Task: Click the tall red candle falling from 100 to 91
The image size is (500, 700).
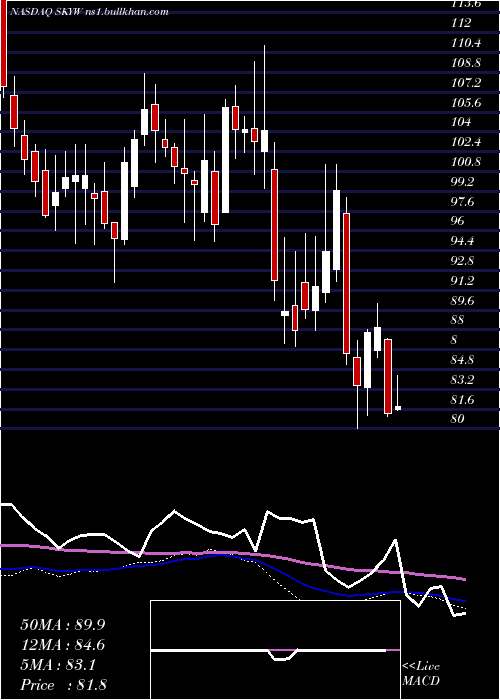Action: tap(275, 225)
